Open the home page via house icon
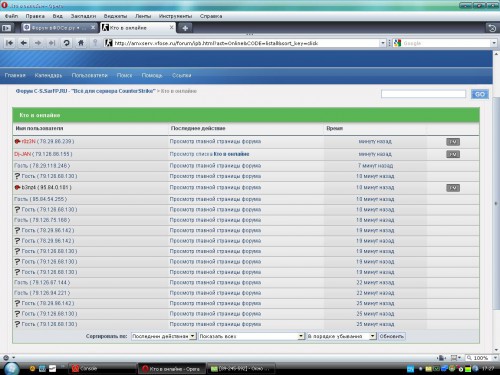 (x=81, y=43)
